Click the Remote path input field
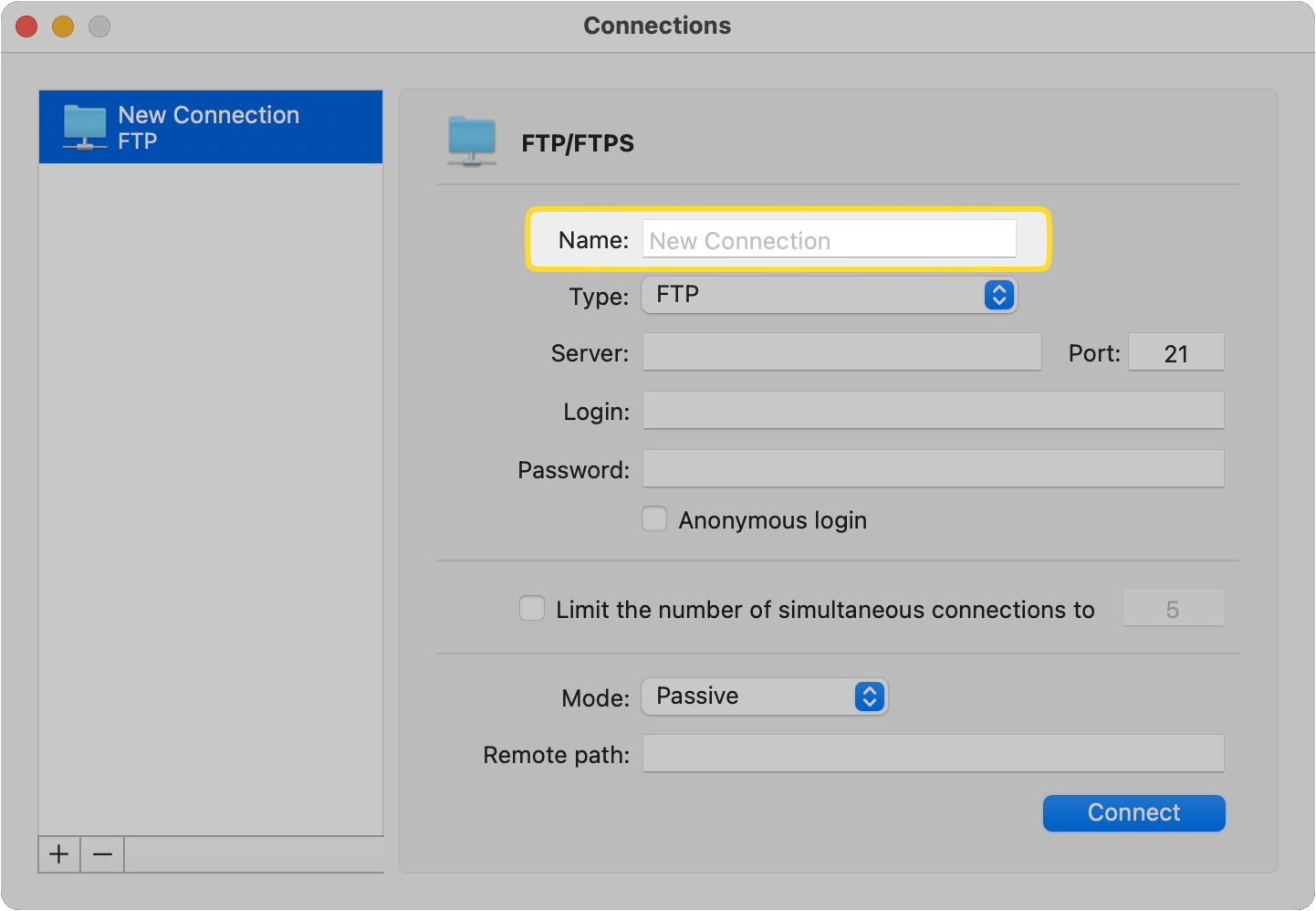 (x=933, y=753)
